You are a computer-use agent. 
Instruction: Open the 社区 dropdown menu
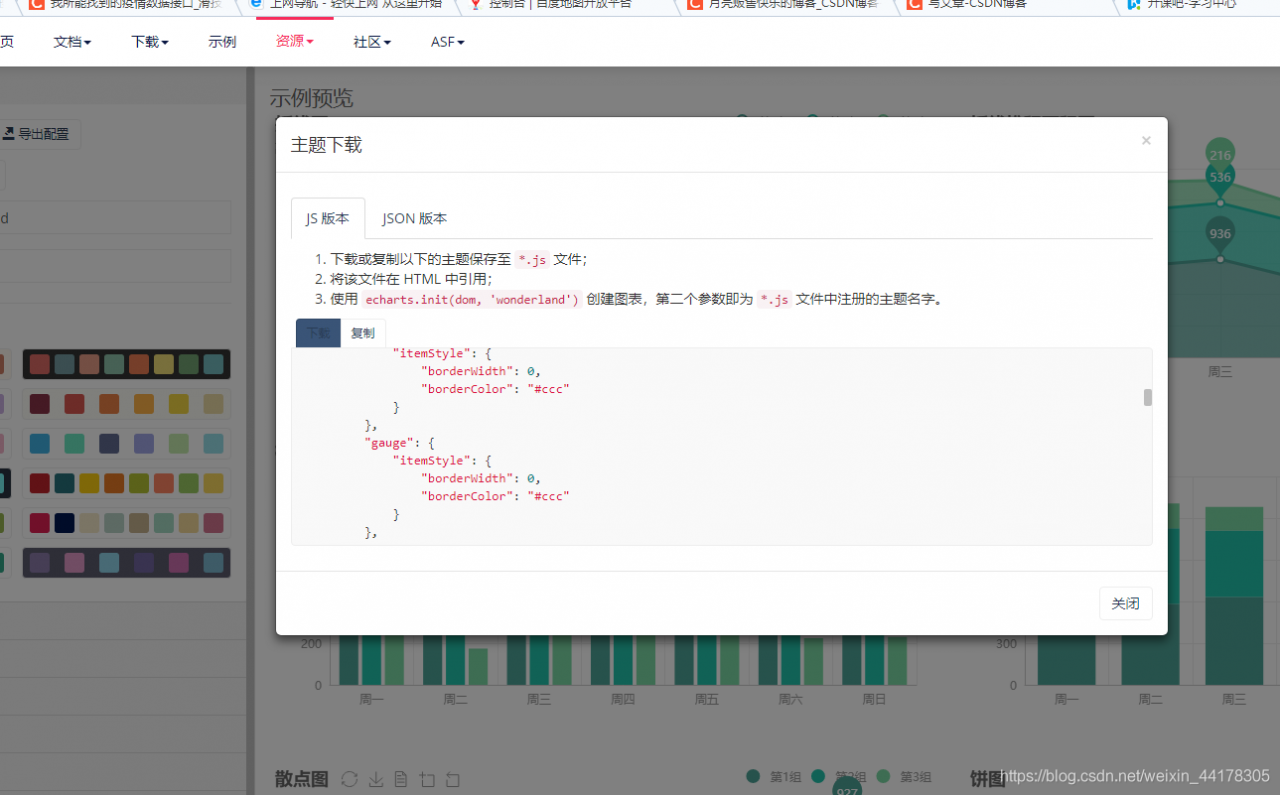coord(371,41)
